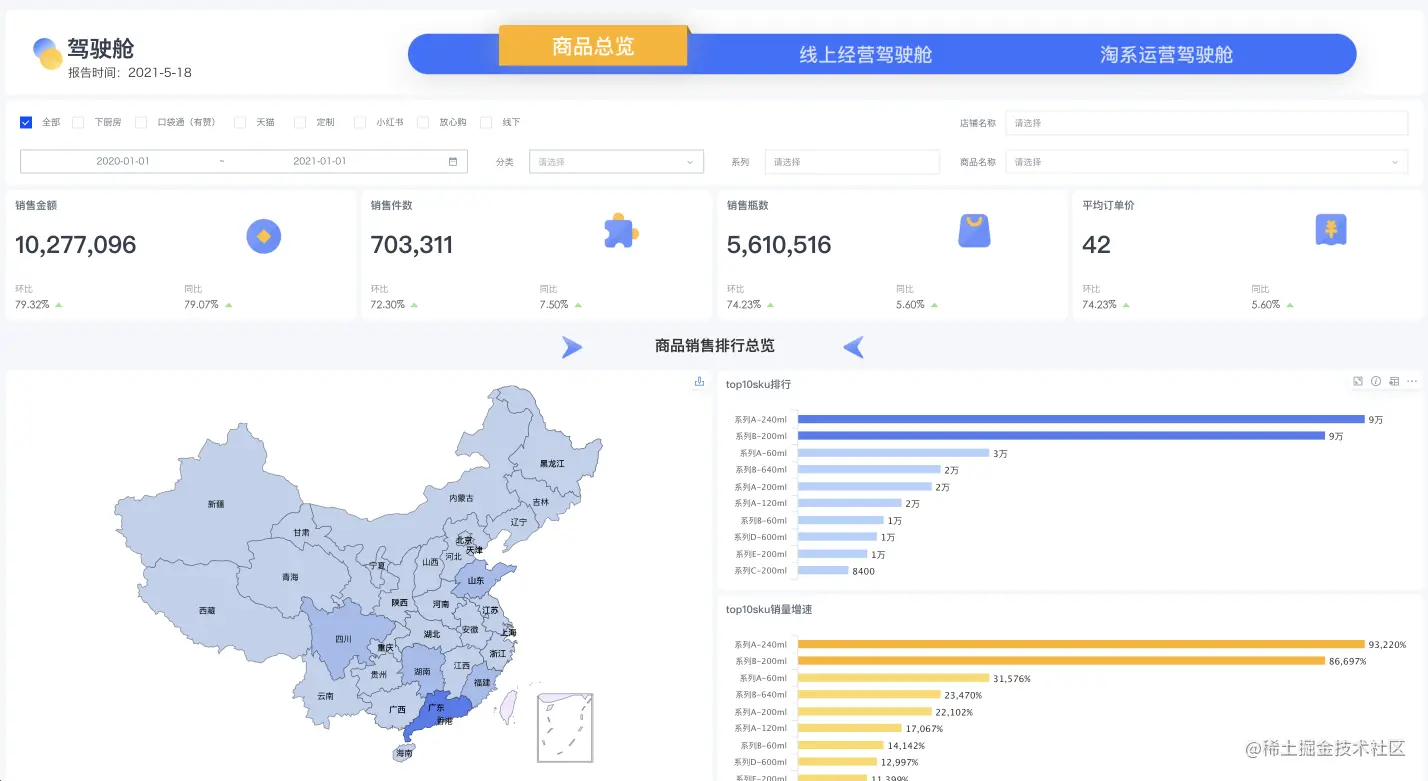This screenshot has height=781, width=1428.
Task: Click the 系列C-200ml bar showing 8400
Action: [x=822, y=570]
